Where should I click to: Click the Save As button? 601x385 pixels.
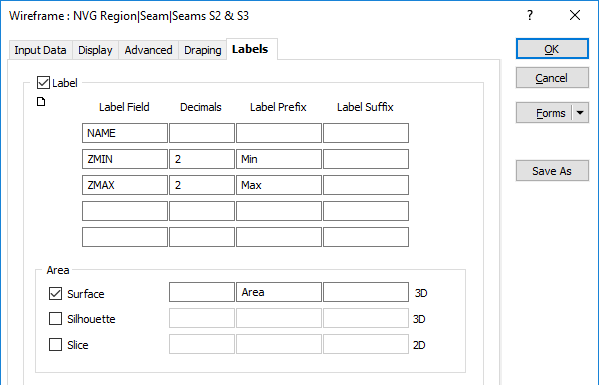click(x=552, y=171)
